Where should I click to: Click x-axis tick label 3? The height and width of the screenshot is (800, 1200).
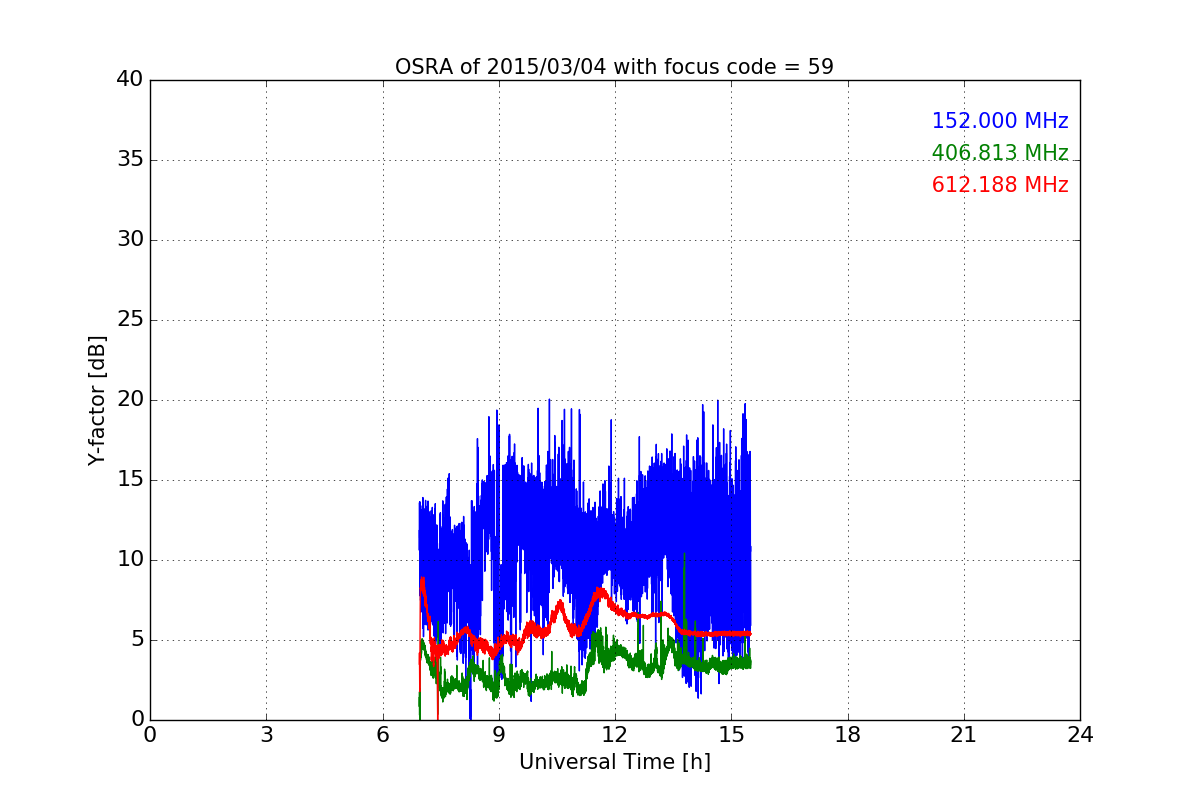click(x=266, y=735)
